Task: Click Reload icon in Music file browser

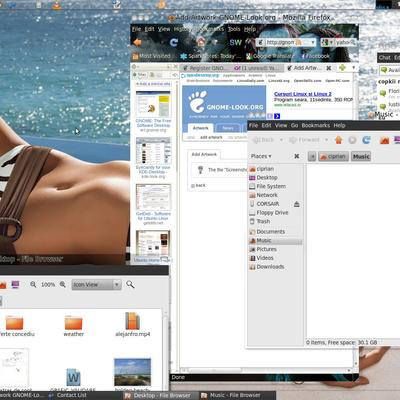Action: [x=366, y=140]
